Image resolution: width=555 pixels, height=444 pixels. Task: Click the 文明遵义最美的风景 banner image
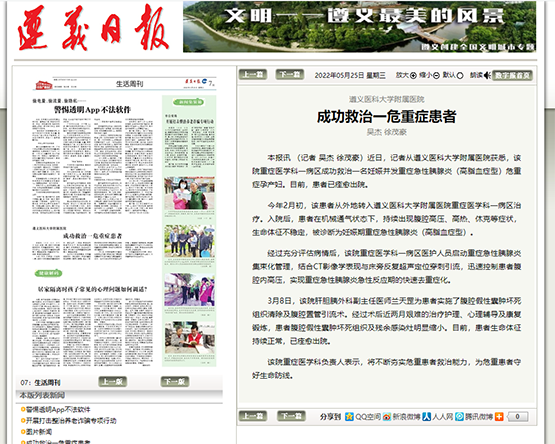(x=359, y=27)
